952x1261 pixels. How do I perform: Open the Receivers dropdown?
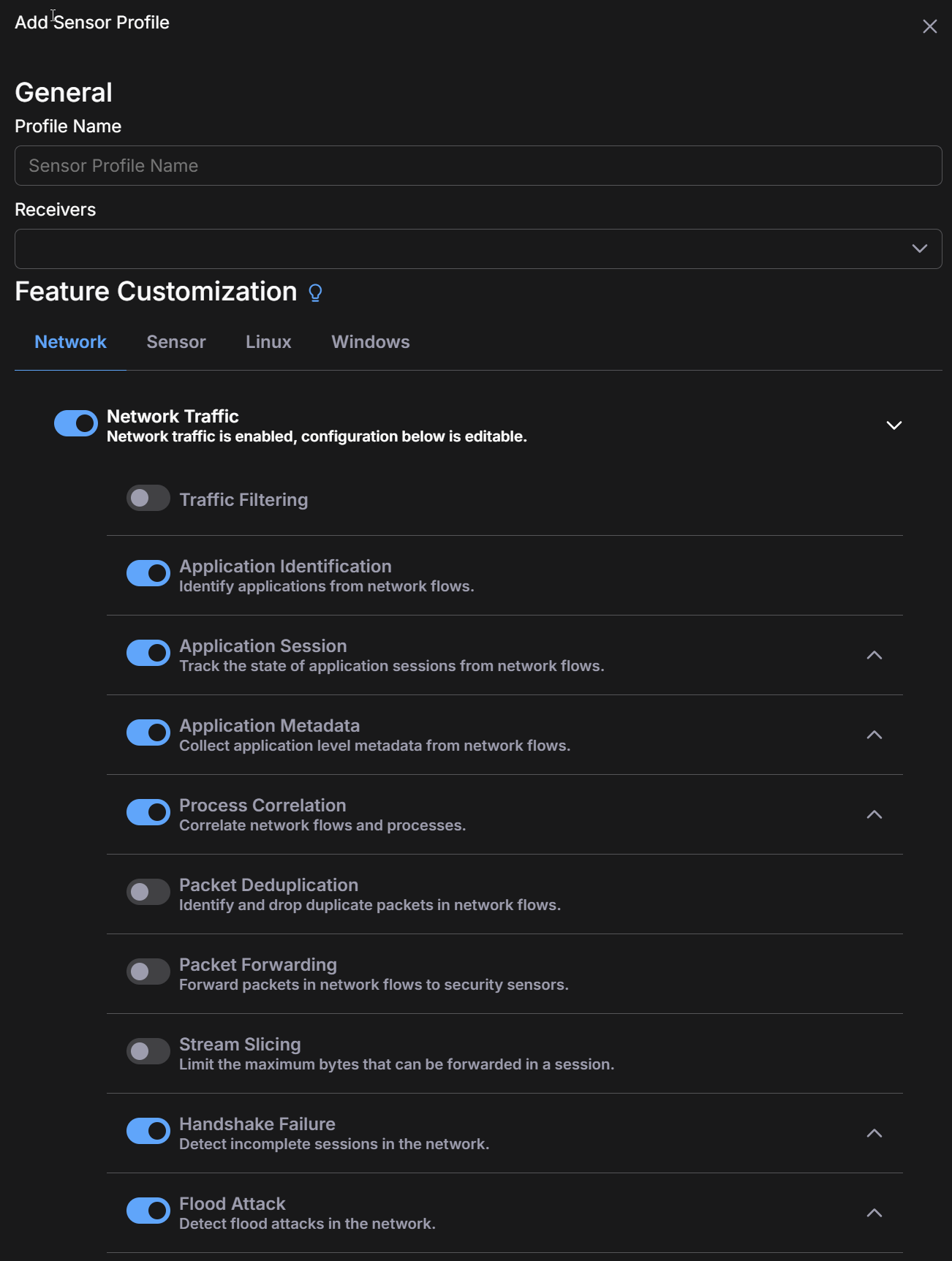(478, 249)
